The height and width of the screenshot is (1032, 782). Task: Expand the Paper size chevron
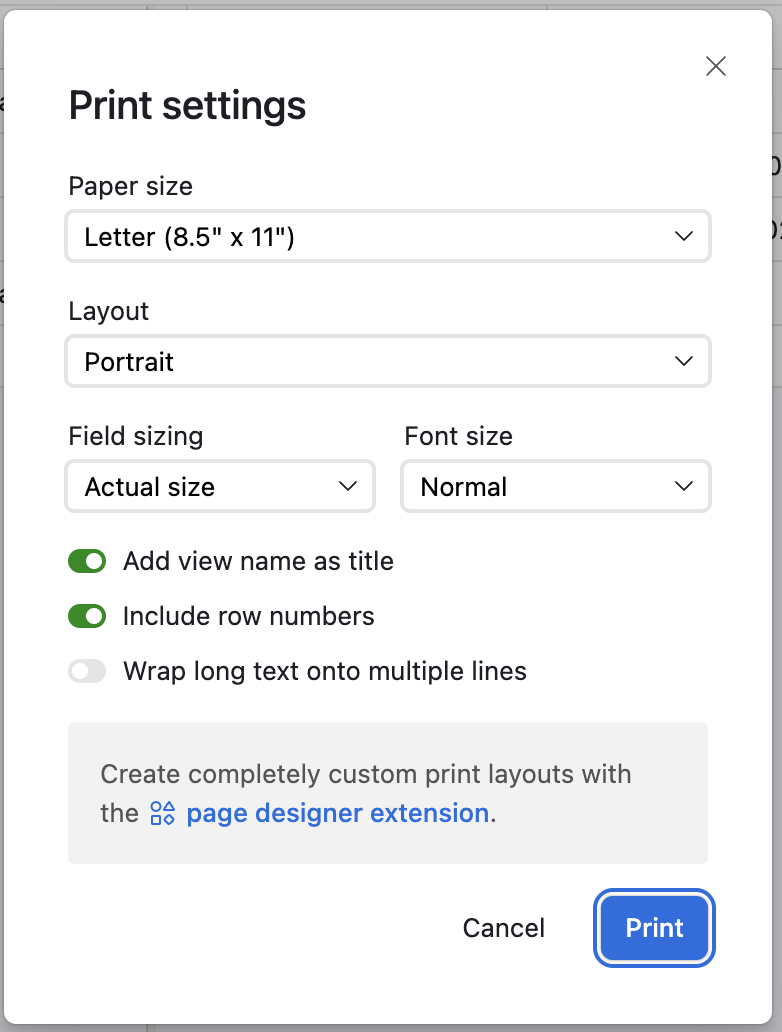click(683, 236)
